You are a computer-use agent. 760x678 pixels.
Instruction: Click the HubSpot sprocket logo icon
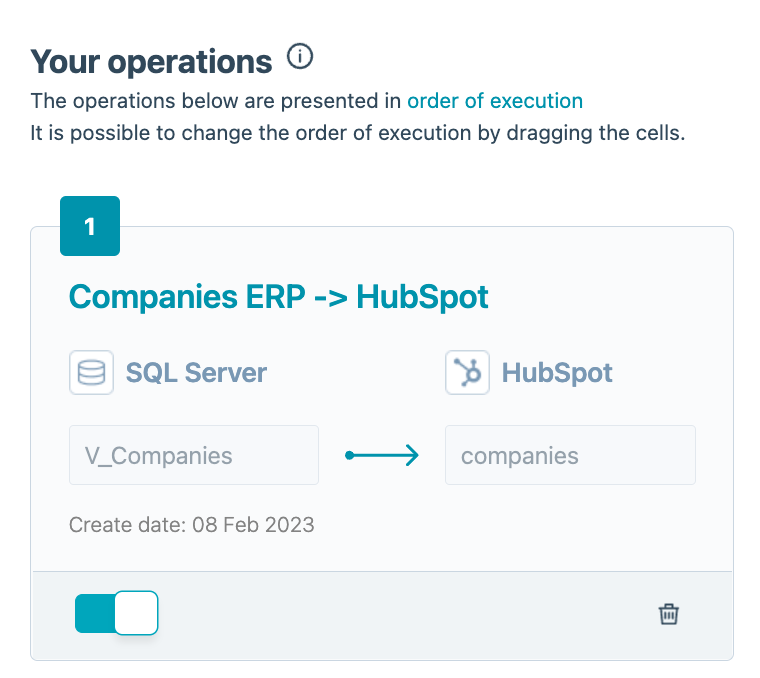[467, 373]
